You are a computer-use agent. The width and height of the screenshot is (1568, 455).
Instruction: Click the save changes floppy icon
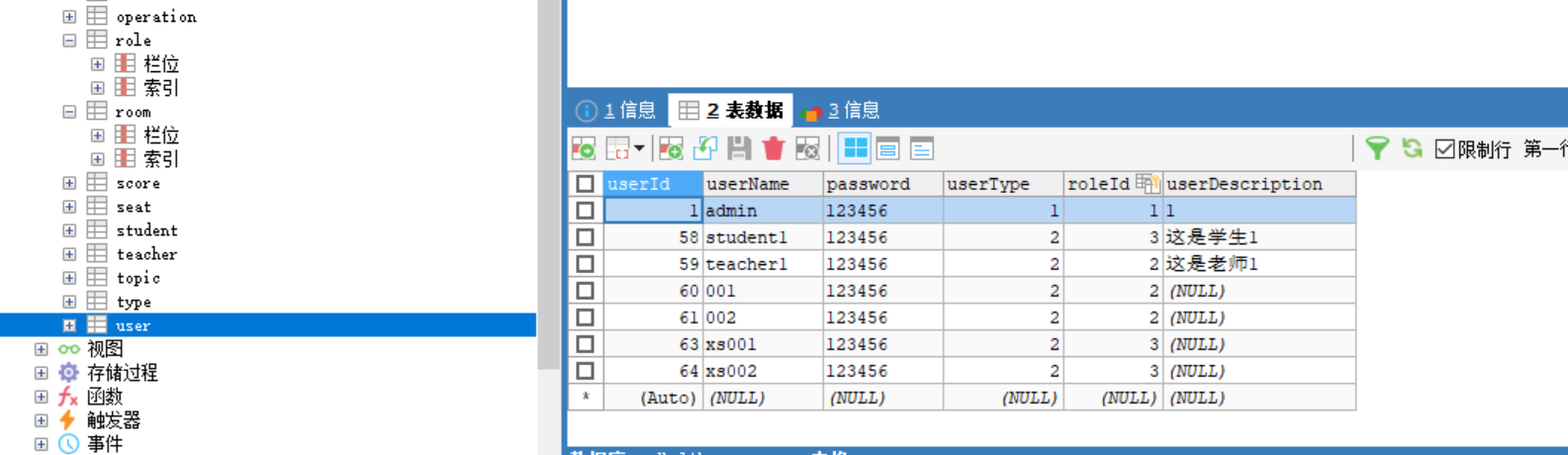tap(739, 148)
